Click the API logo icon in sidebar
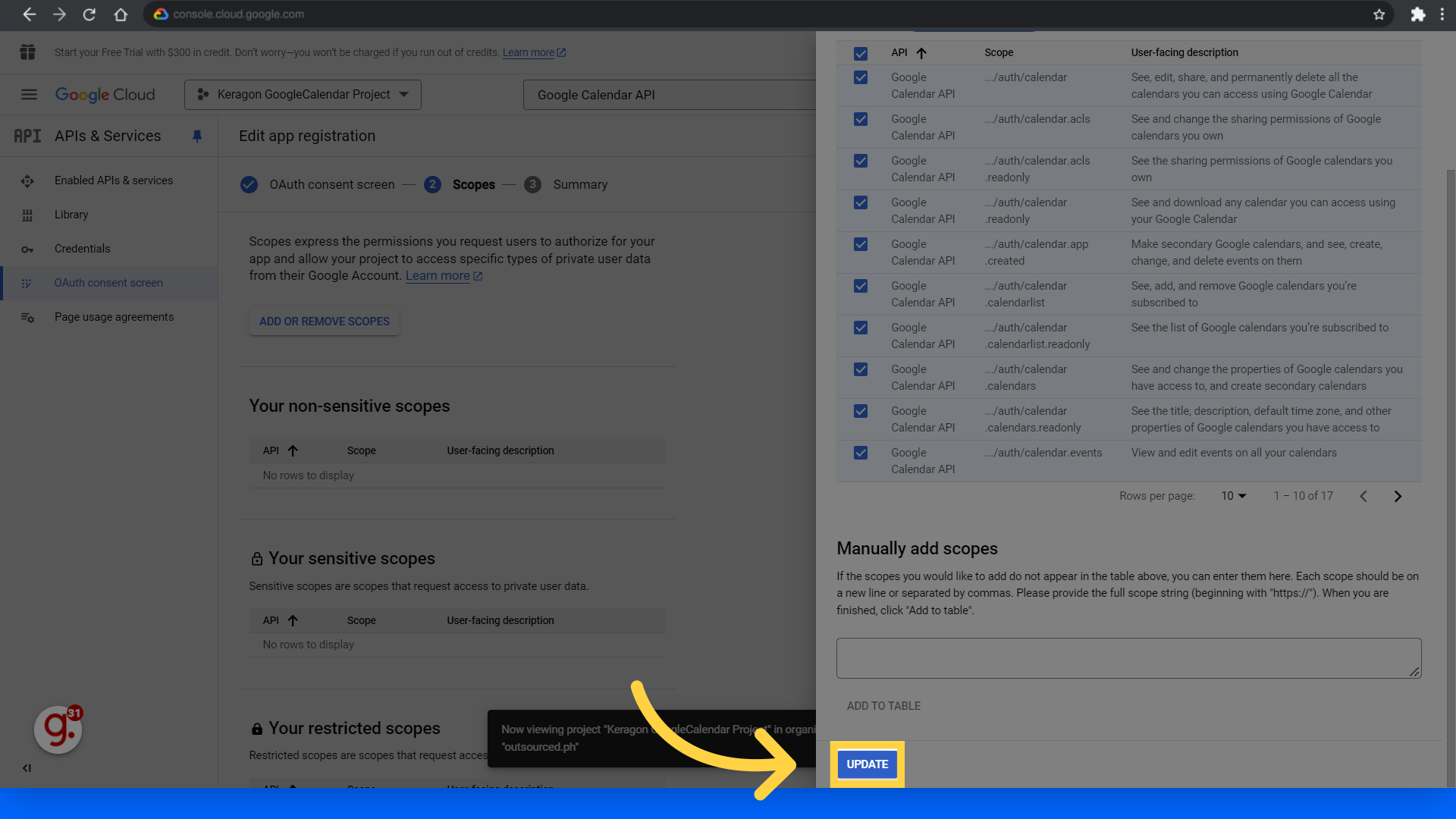Viewport: 1456px width, 819px height. [x=27, y=136]
